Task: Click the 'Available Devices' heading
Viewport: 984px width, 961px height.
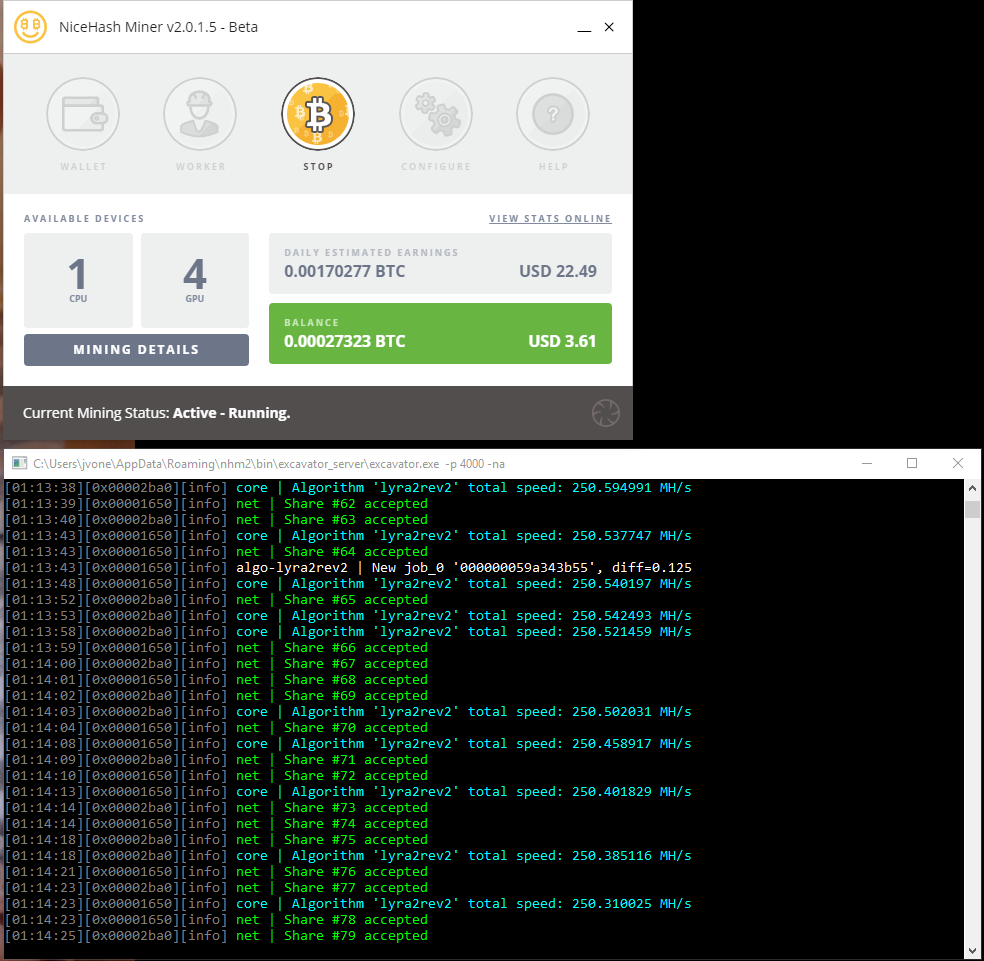Action: pos(84,218)
